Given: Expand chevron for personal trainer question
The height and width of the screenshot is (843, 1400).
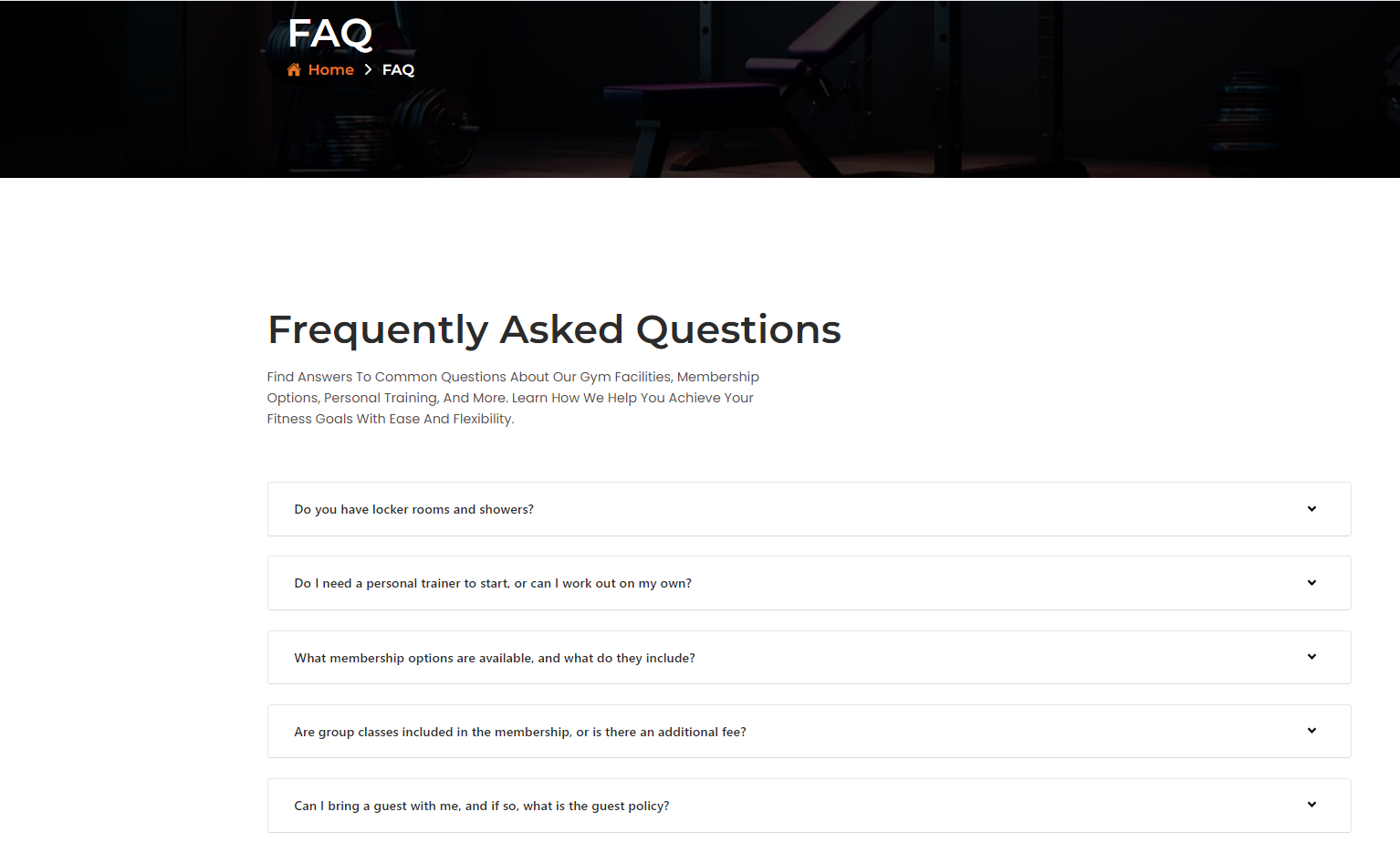Looking at the screenshot, I should pyautogui.click(x=1311, y=583).
